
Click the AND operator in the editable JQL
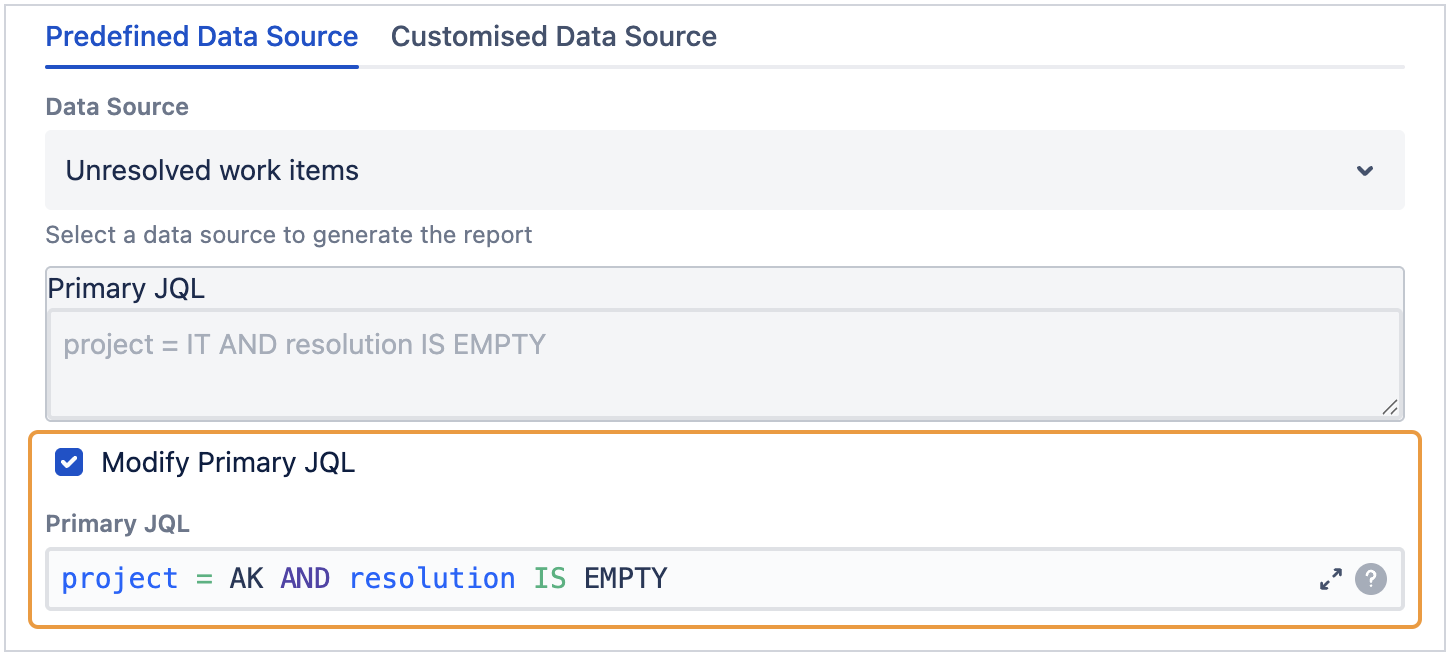305,578
